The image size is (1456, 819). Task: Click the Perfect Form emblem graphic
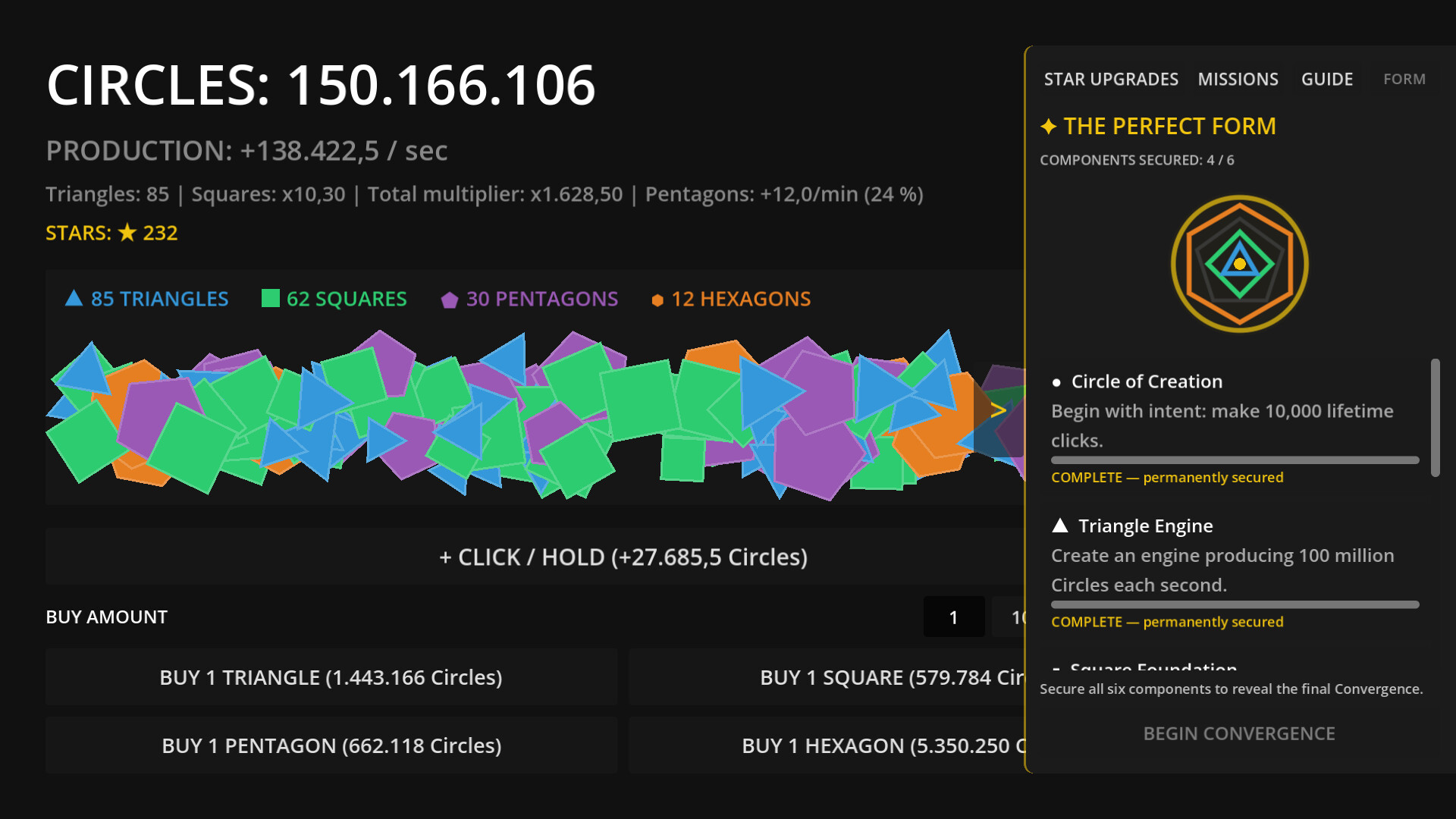(x=1239, y=264)
